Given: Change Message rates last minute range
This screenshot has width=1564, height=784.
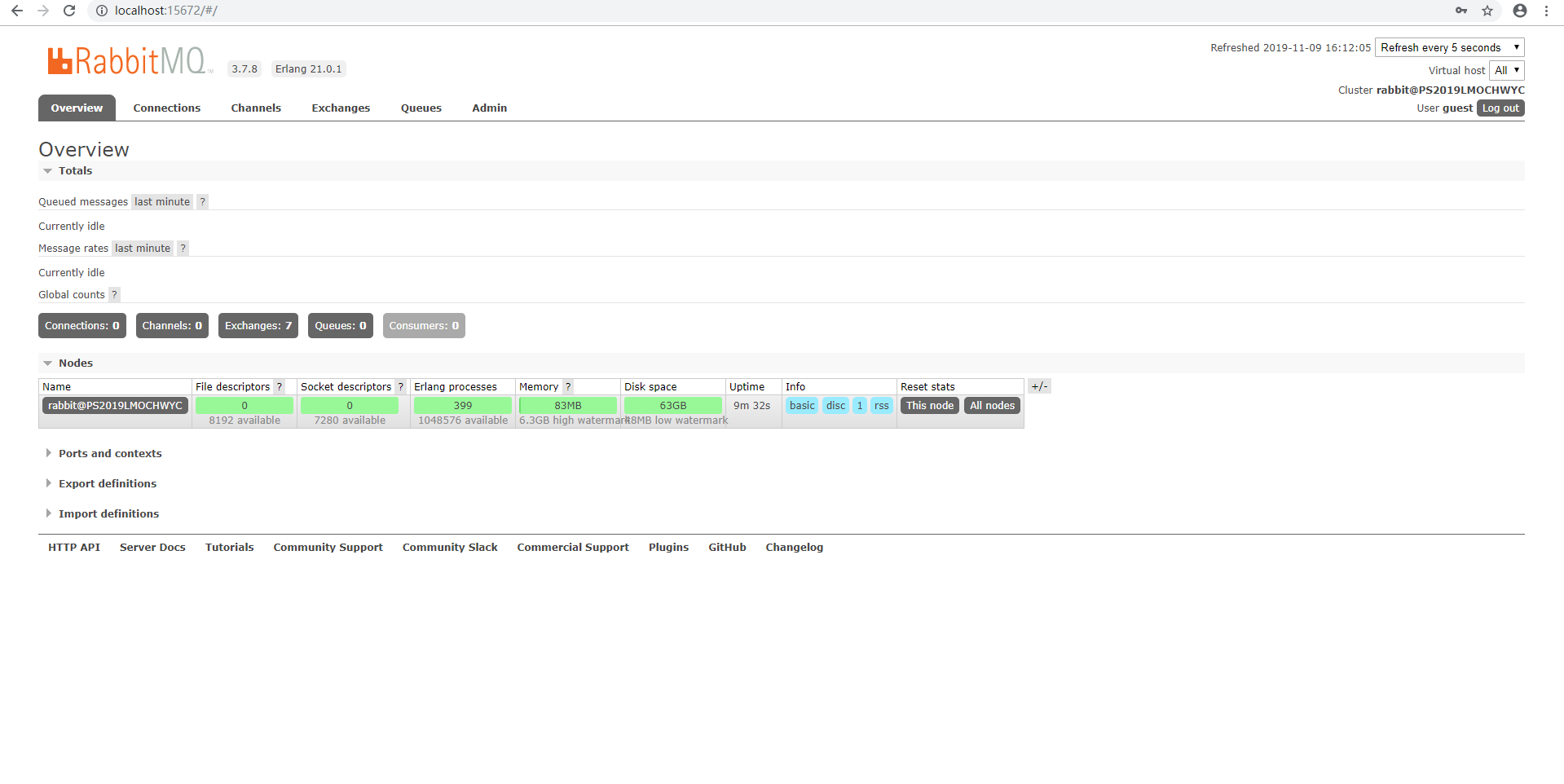Looking at the screenshot, I should click(x=143, y=249).
